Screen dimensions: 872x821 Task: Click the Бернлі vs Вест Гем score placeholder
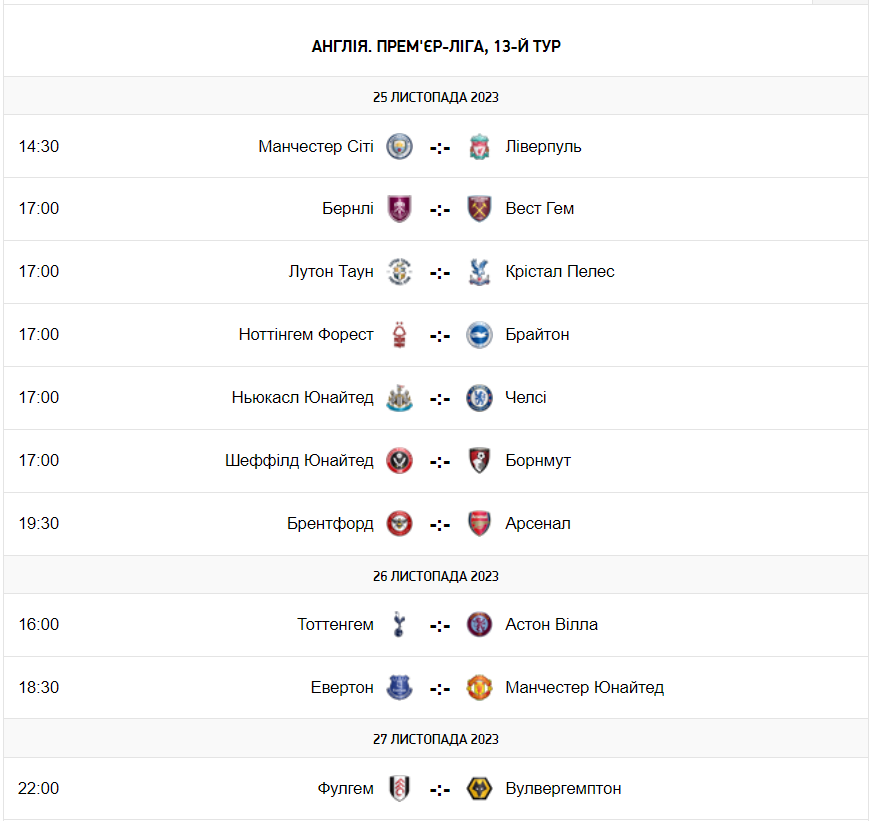pos(440,210)
